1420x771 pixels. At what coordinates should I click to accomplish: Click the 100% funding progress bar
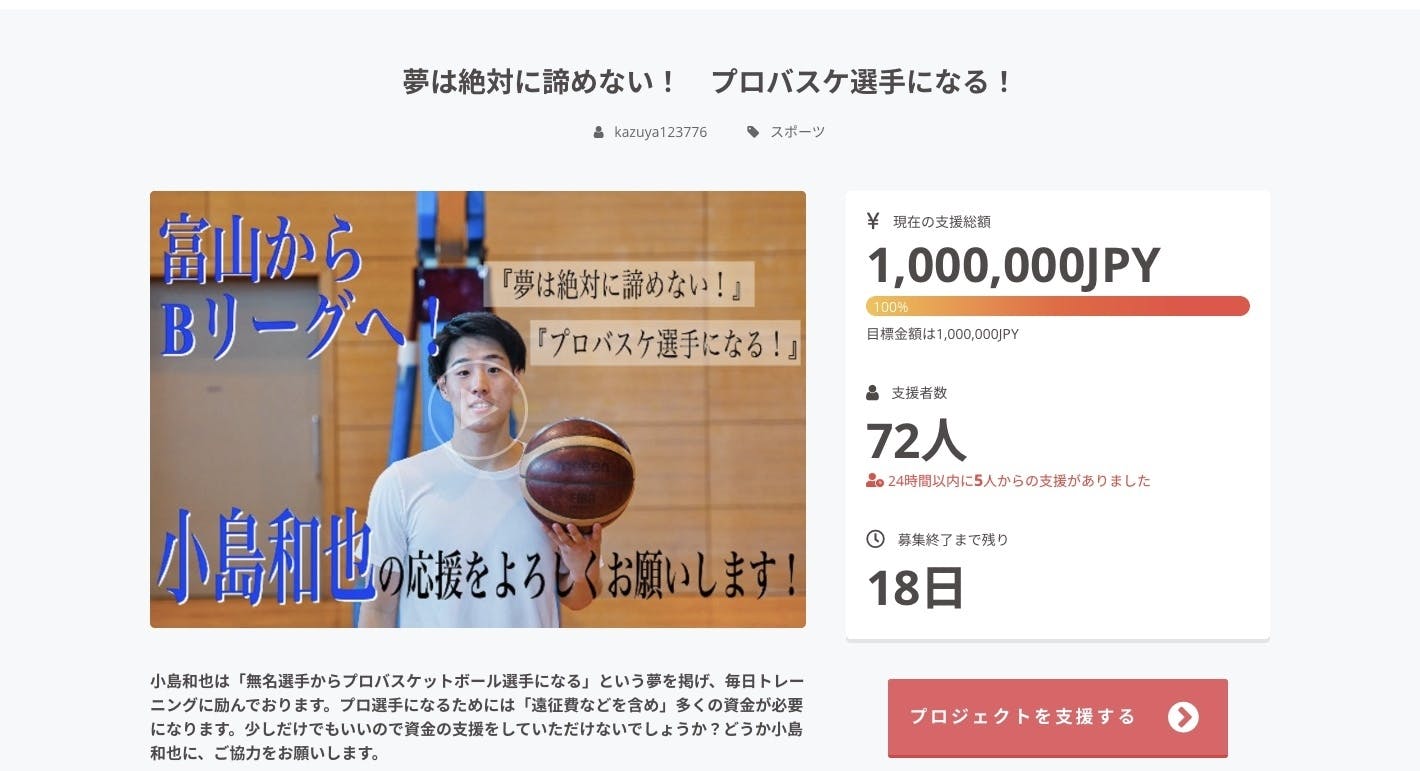pos(1058,306)
